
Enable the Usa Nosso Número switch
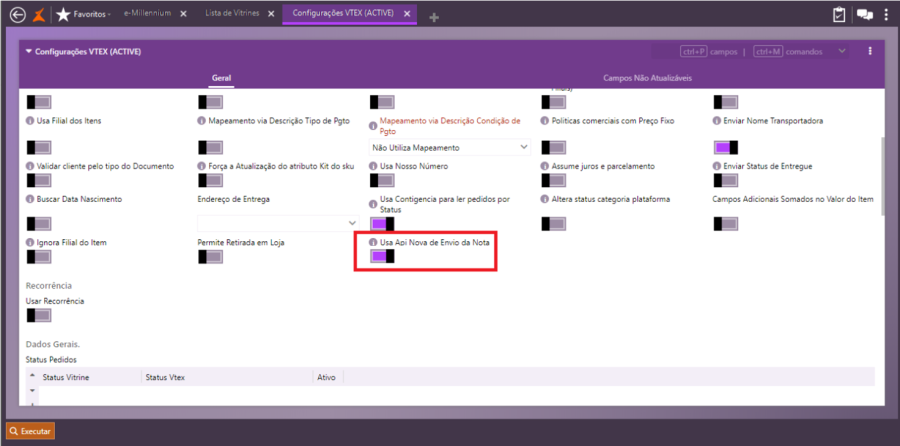click(382, 180)
